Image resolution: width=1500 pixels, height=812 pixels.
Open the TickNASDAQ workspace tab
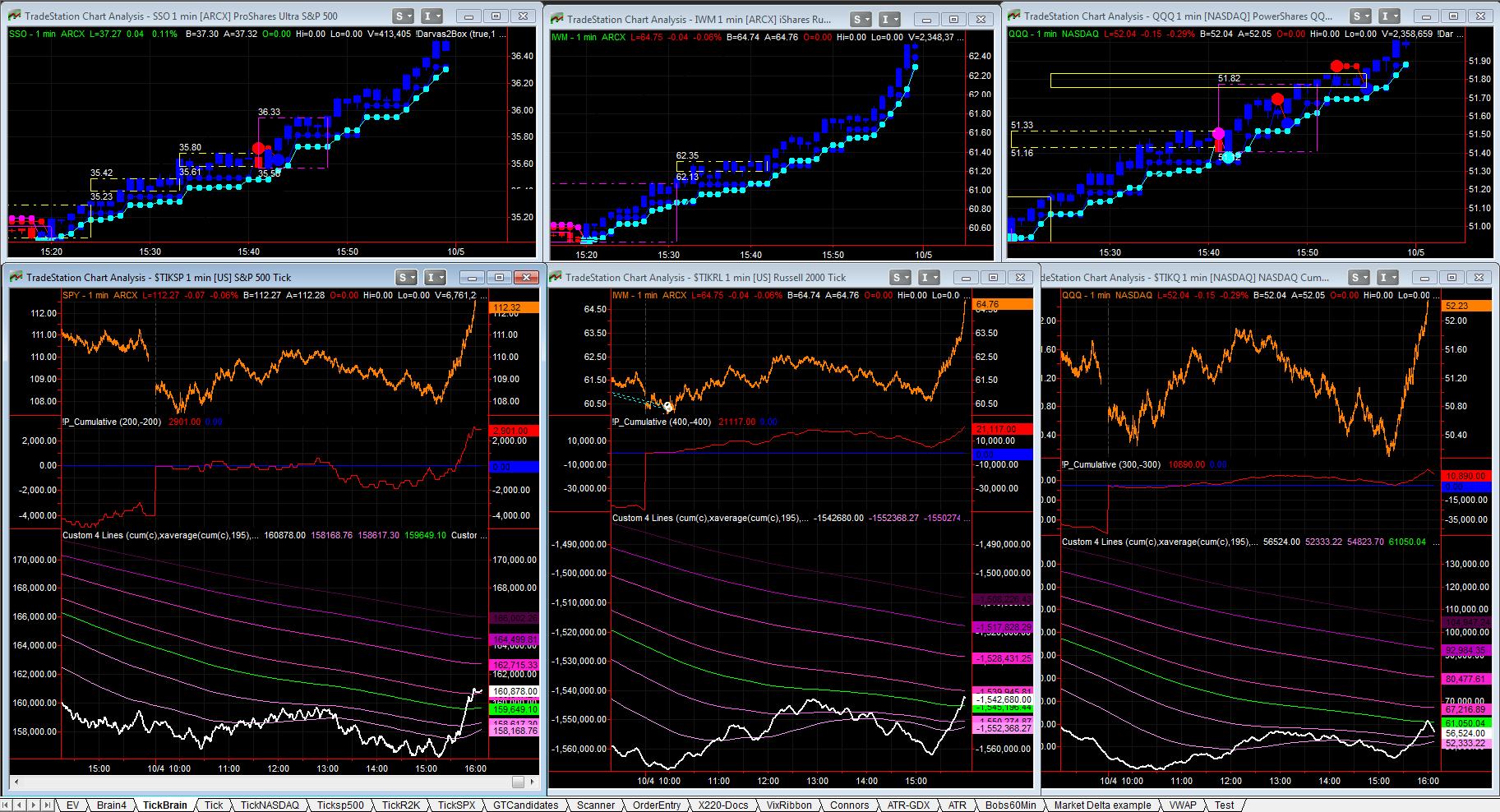coord(270,805)
